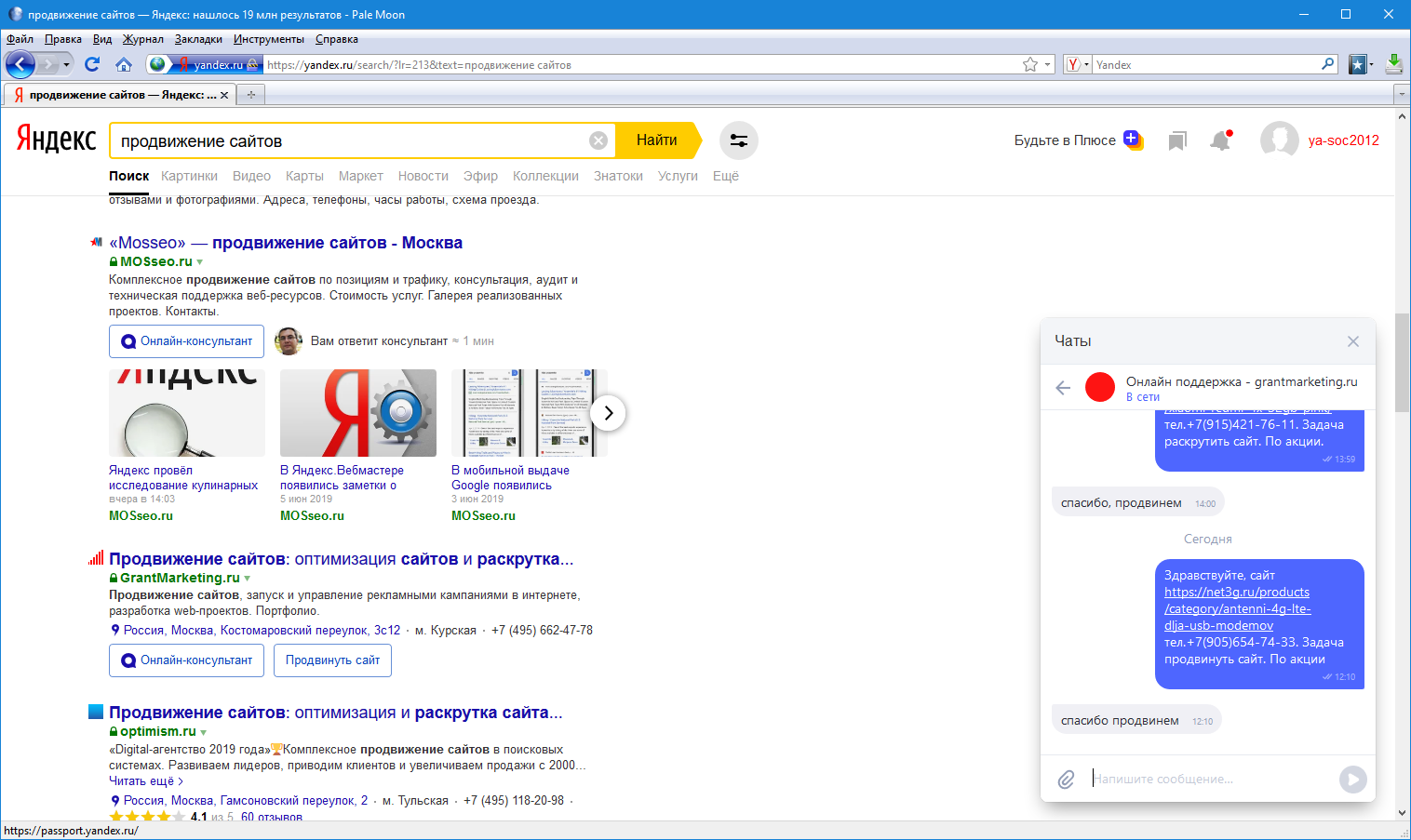Switch to Новости search tab
Image resolution: width=1411 pixels, height=840 pixels.
423,176
